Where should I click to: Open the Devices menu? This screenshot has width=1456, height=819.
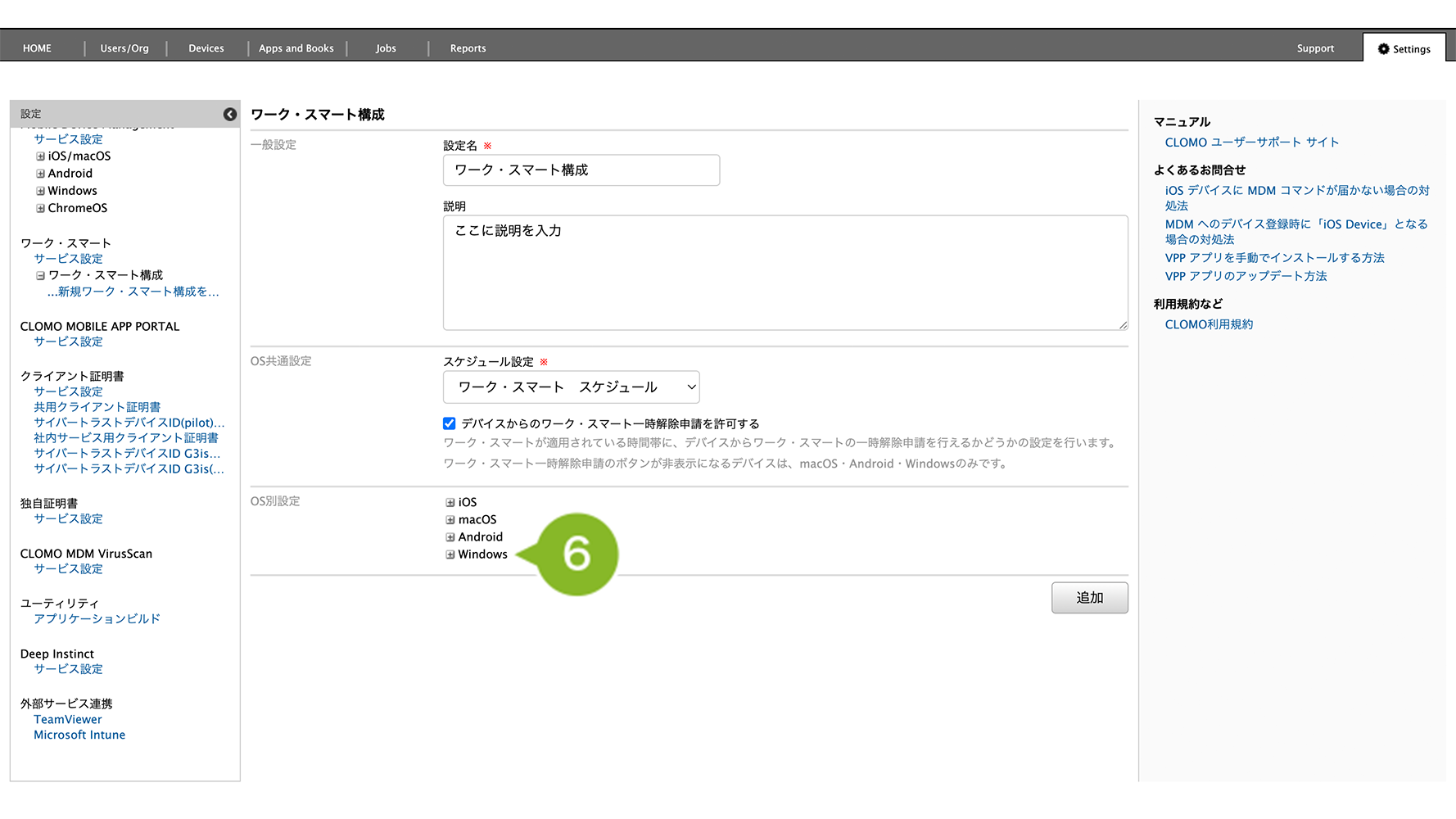pos(206,48)
